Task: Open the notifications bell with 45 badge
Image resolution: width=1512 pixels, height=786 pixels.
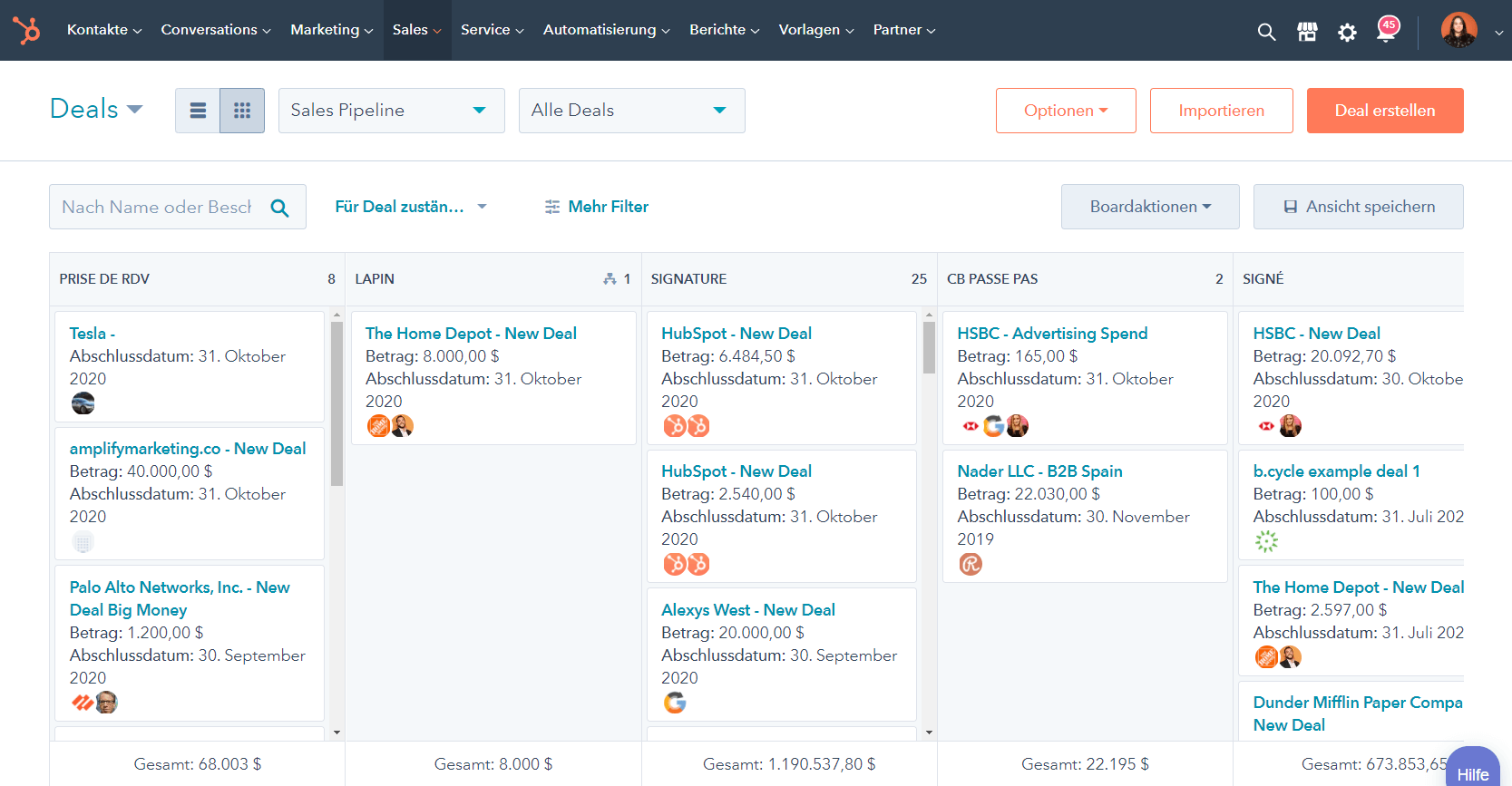Action: click(x=1386, y=31)
